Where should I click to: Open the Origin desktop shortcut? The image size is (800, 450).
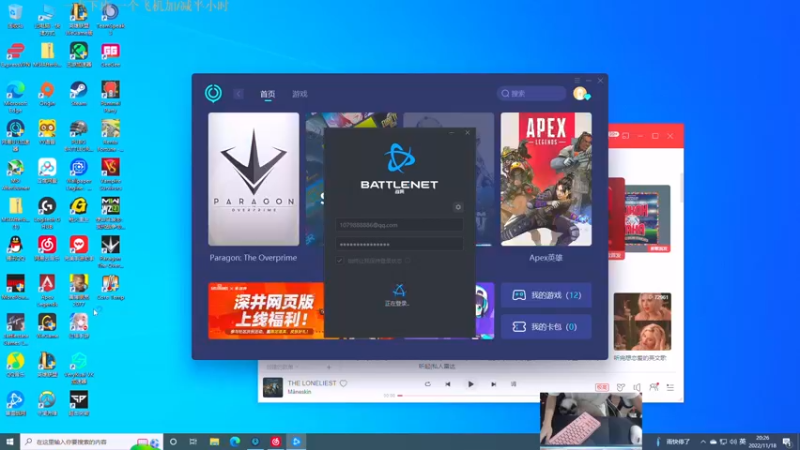pos(47,93)
